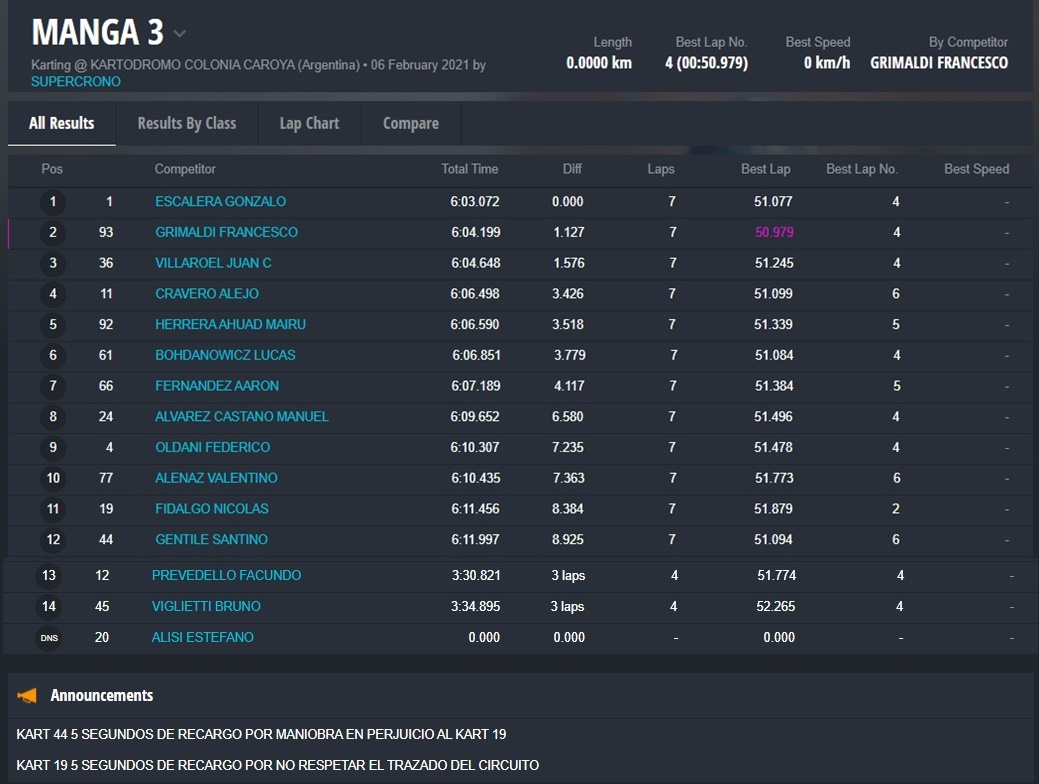Click the megaphone Announcements icon
The width and height of the screenshot is (1039, 784).
(x=27, y=695)
